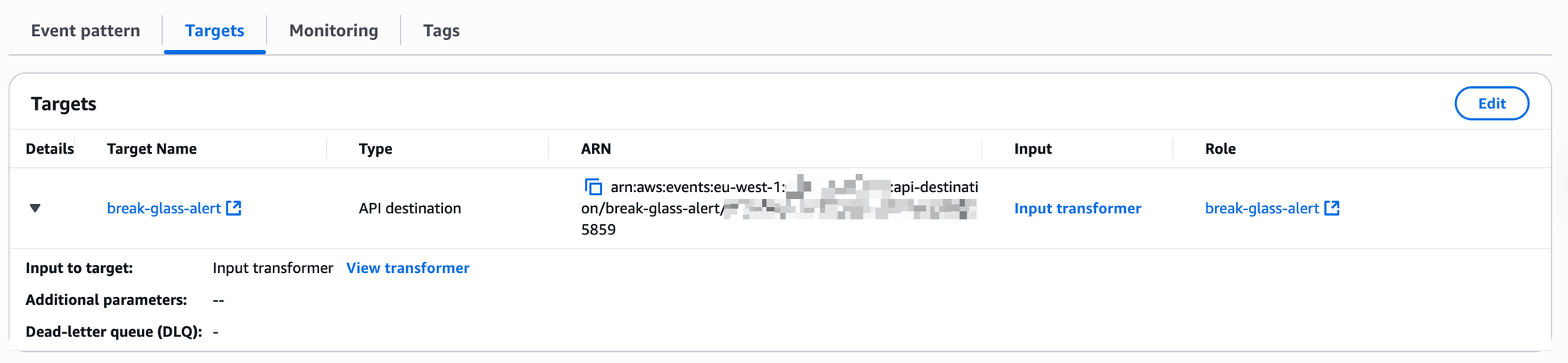Open break-glass-alert target name link
Viewport: 1568px width, 363px height.
[164, 209]
